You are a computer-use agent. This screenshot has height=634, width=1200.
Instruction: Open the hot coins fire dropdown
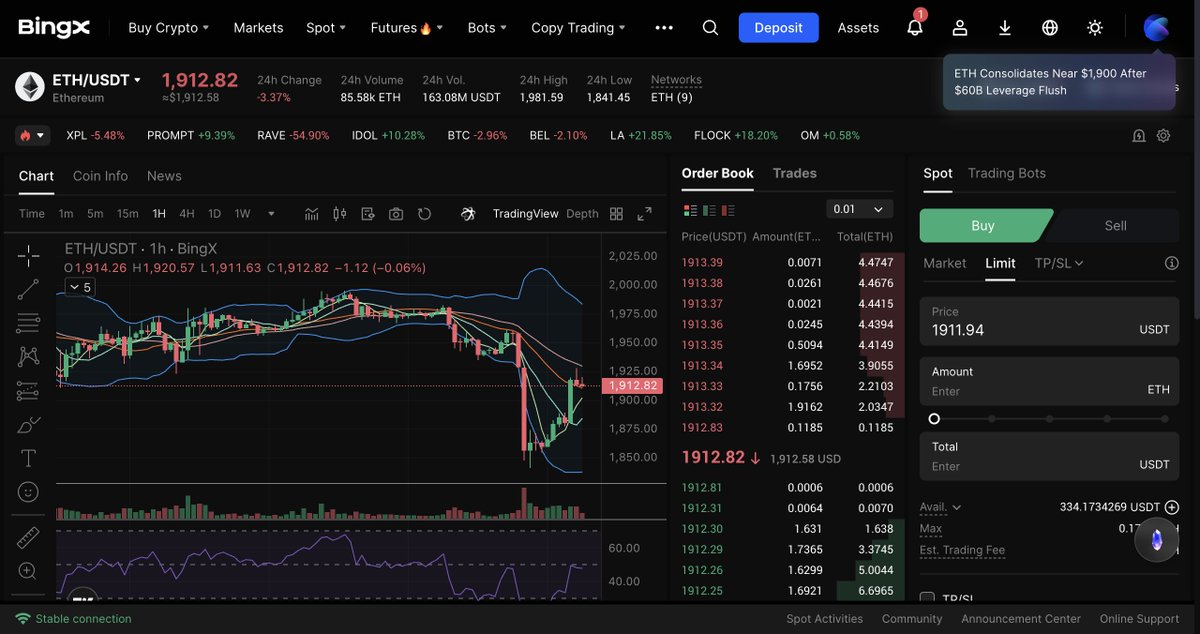[31, 135]
